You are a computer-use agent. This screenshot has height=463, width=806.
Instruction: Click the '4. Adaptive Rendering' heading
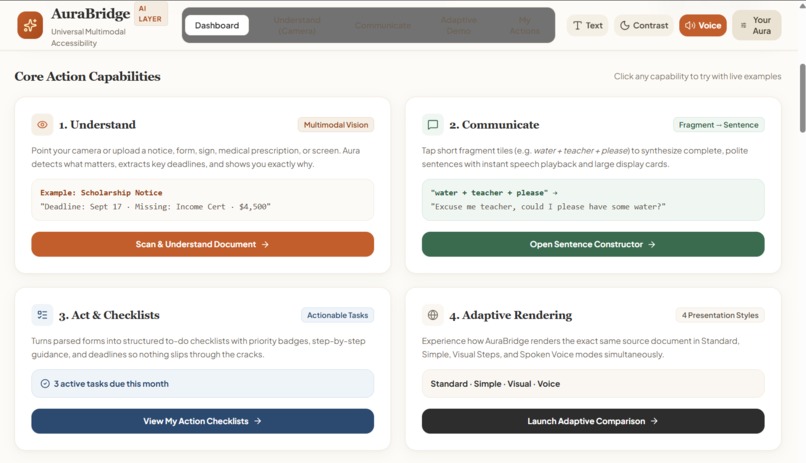510,315
